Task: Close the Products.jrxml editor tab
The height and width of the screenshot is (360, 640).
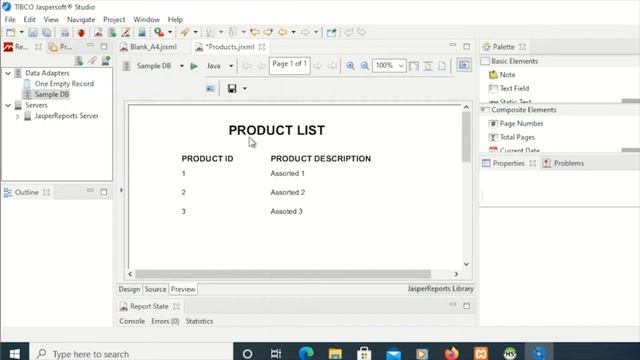Action: pyautogui.click(x=262, y=47)
